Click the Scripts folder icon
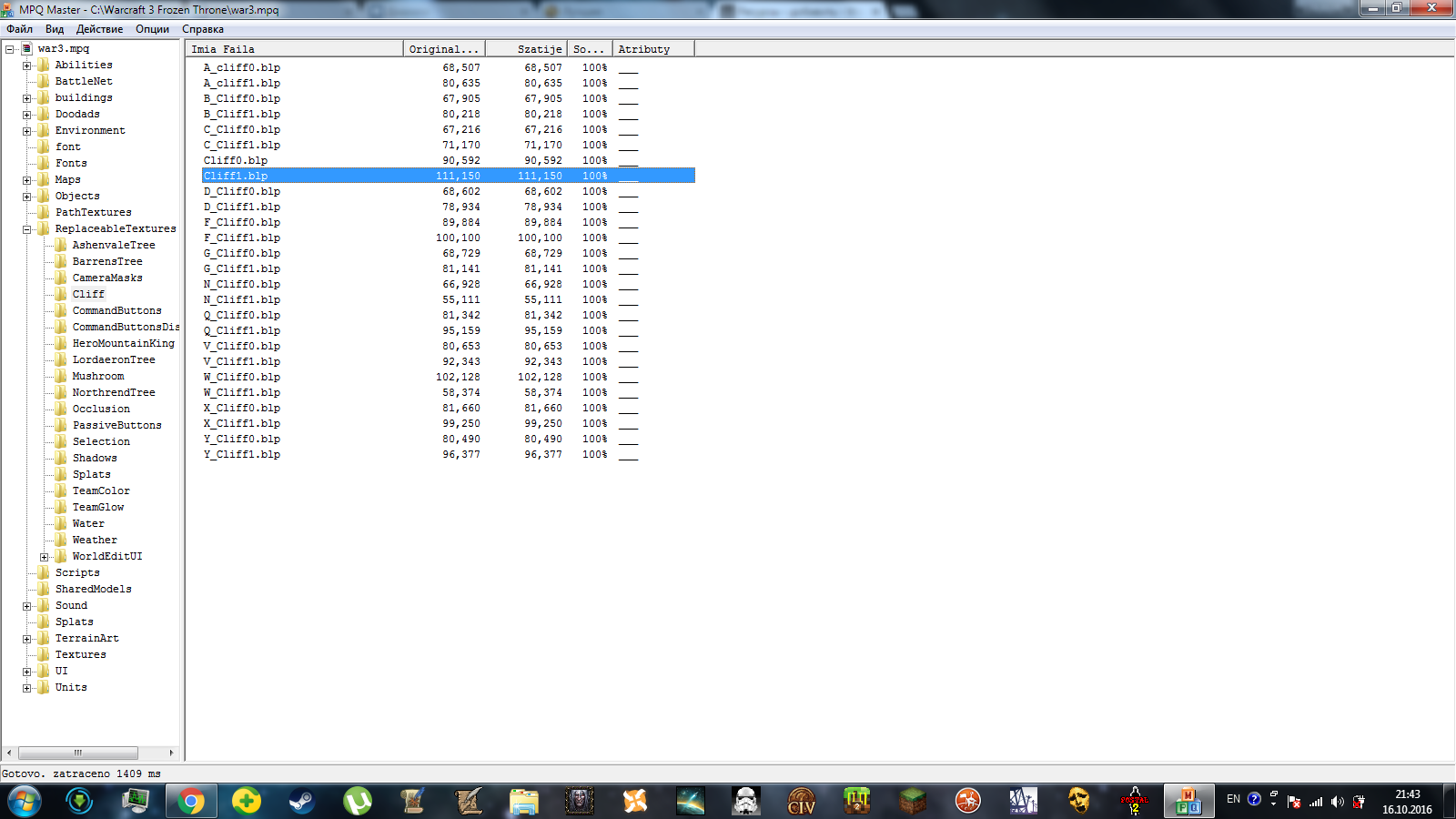Image resolution: width=1456 pixels, height=819 pixels. [44, 573]
